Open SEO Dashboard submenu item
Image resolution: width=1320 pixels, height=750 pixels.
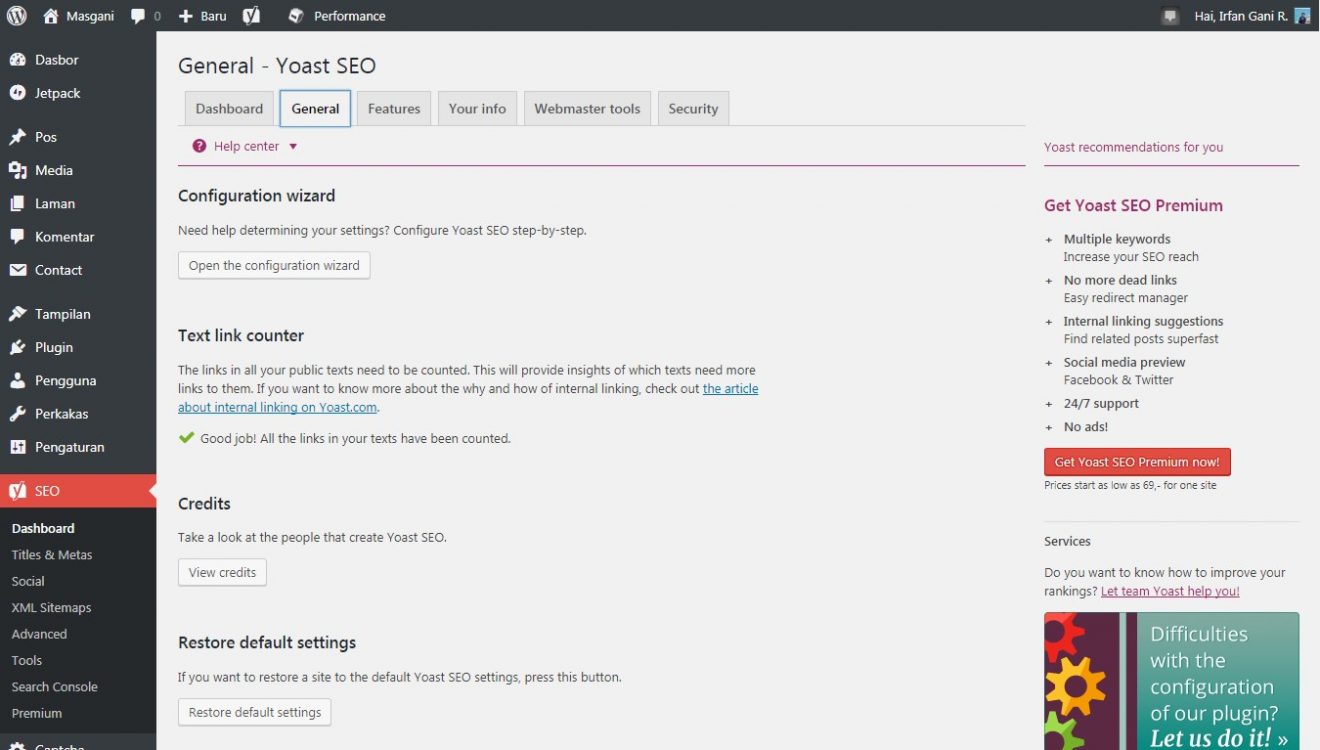[43, 528]
